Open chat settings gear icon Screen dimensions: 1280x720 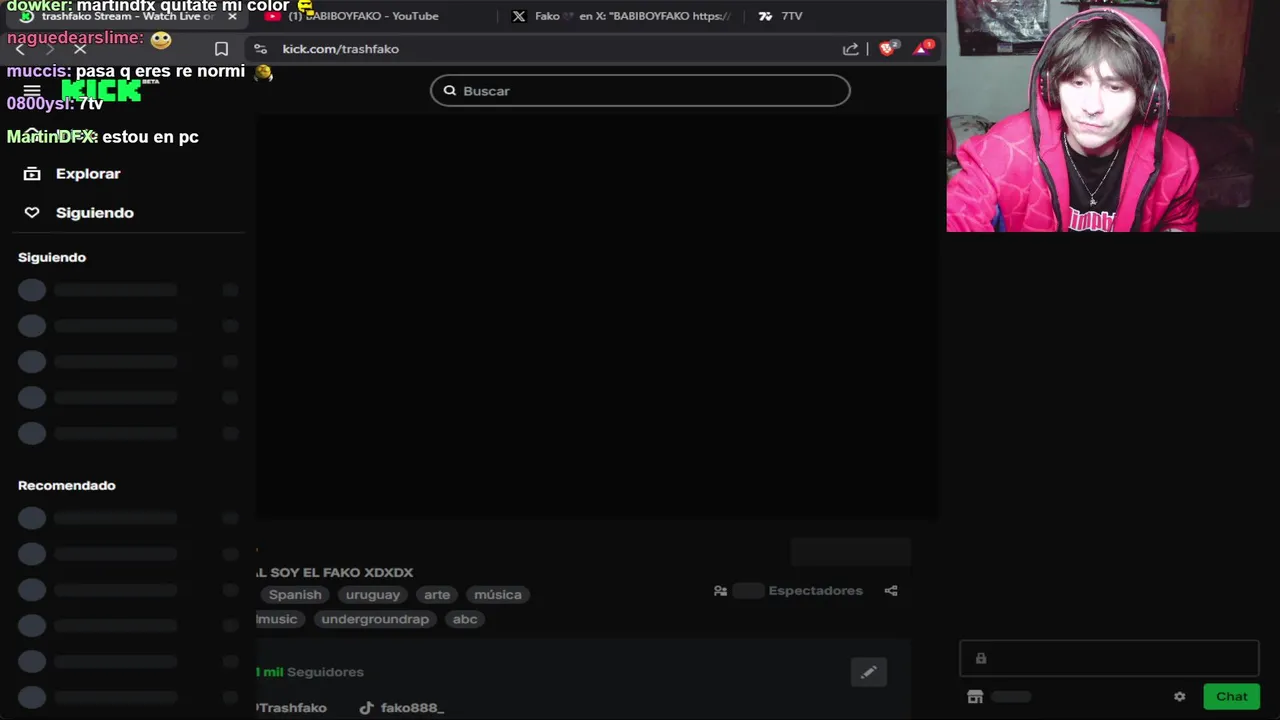click(x=1180, y=697)
